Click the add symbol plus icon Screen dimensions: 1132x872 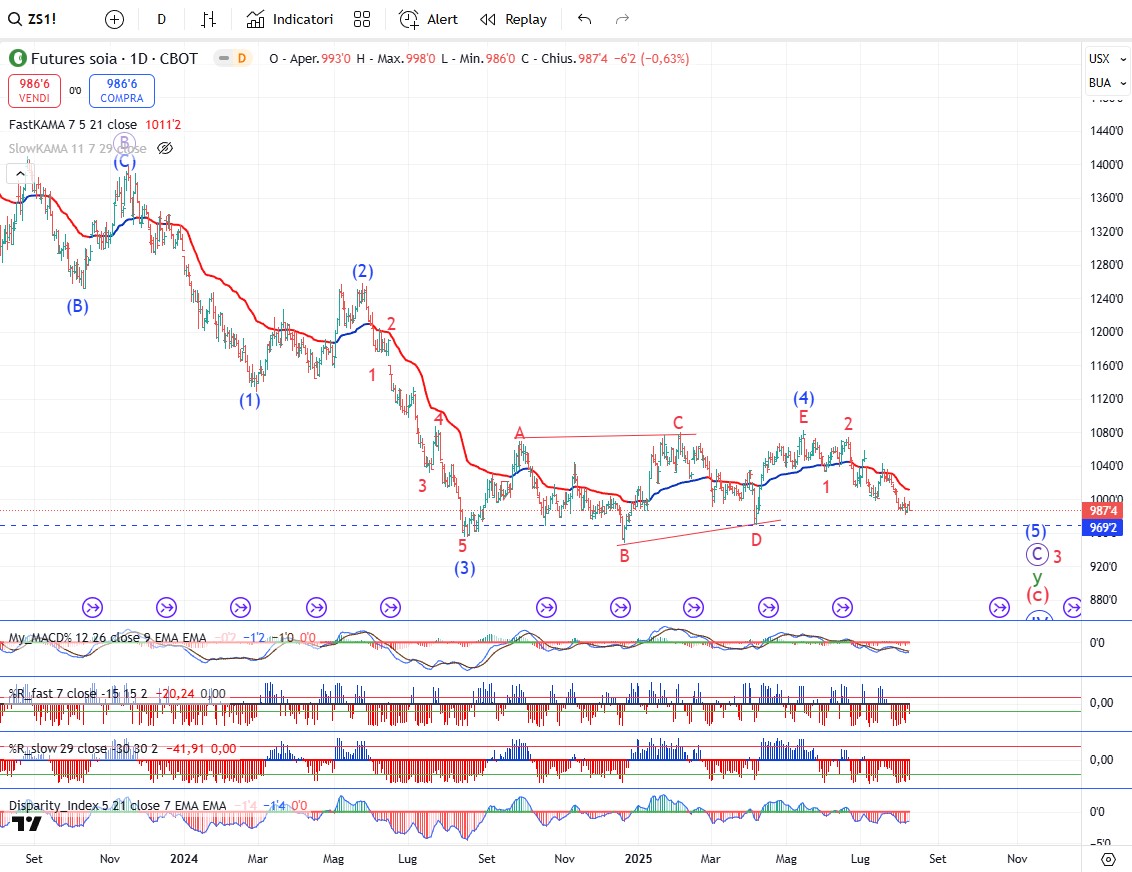pos(115,19)
